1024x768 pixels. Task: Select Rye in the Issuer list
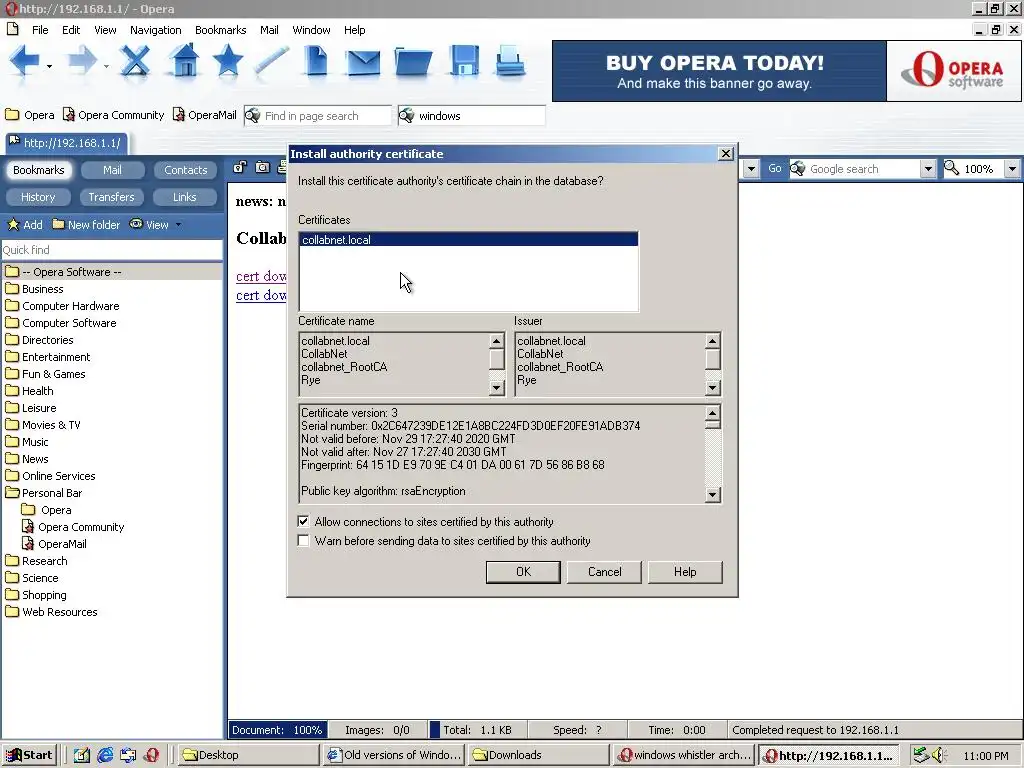(526, 380)
